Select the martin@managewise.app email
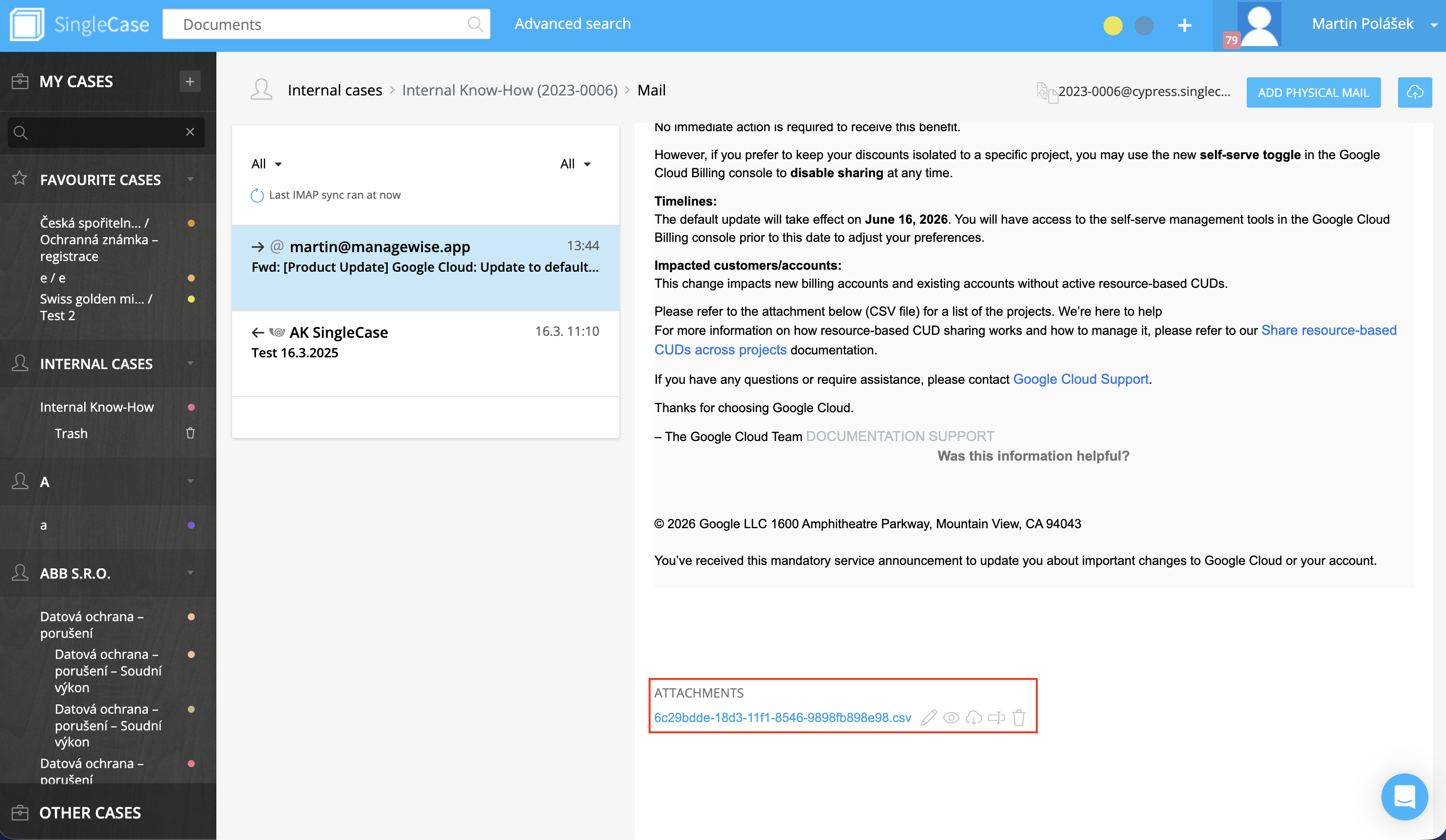Screen dimensions: 1446x840 point(425,268)
